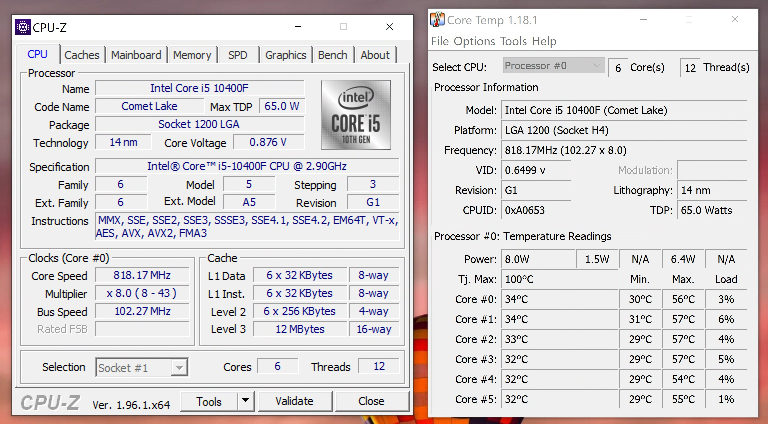Close the Core Temp window with X
Viewport: 768px width, 424px height.
(735, 20)
